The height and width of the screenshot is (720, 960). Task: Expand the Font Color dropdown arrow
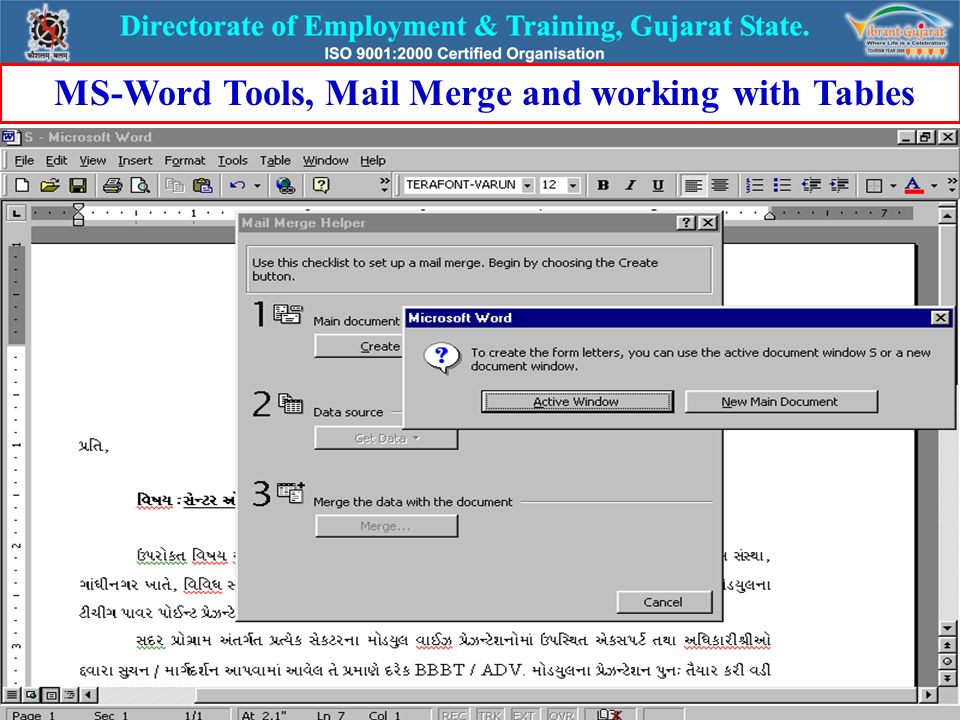click(x=934, y=186)
